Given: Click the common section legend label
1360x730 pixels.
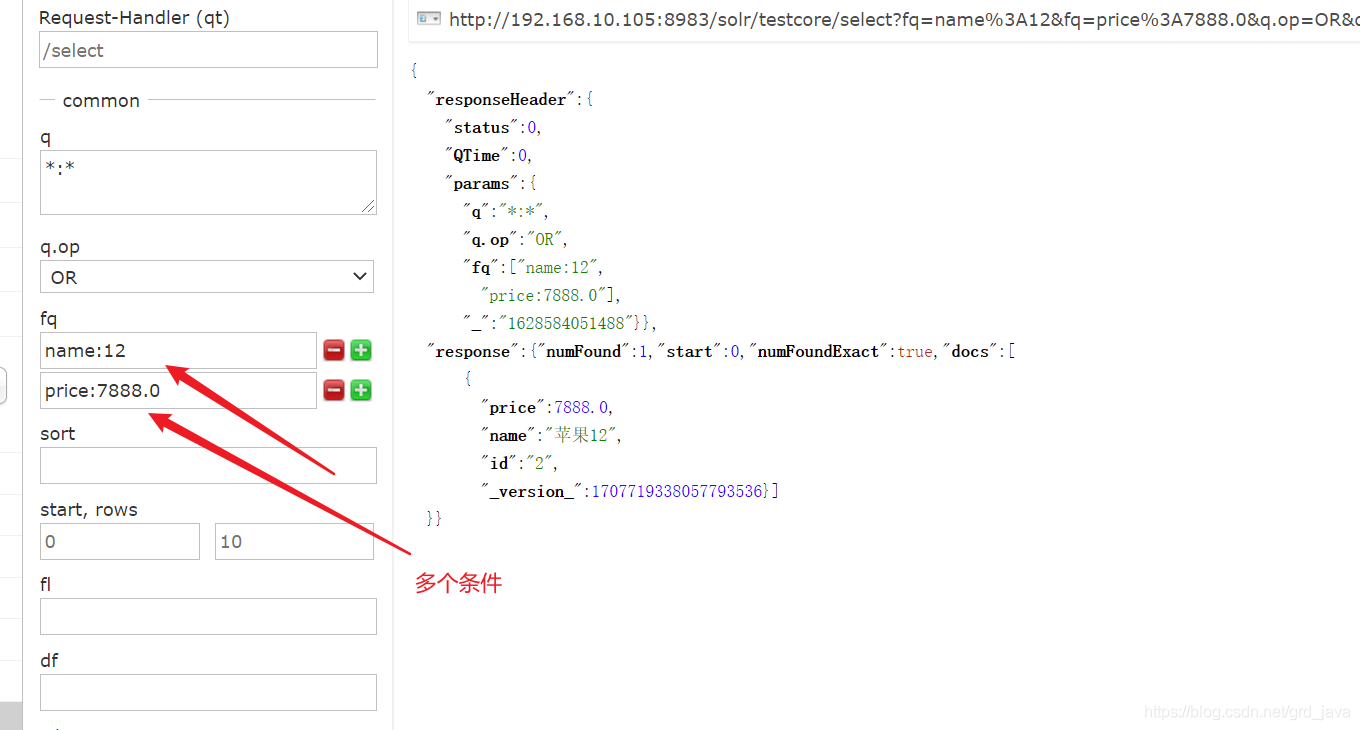Looking at the screenshot, I should (101, 100).
